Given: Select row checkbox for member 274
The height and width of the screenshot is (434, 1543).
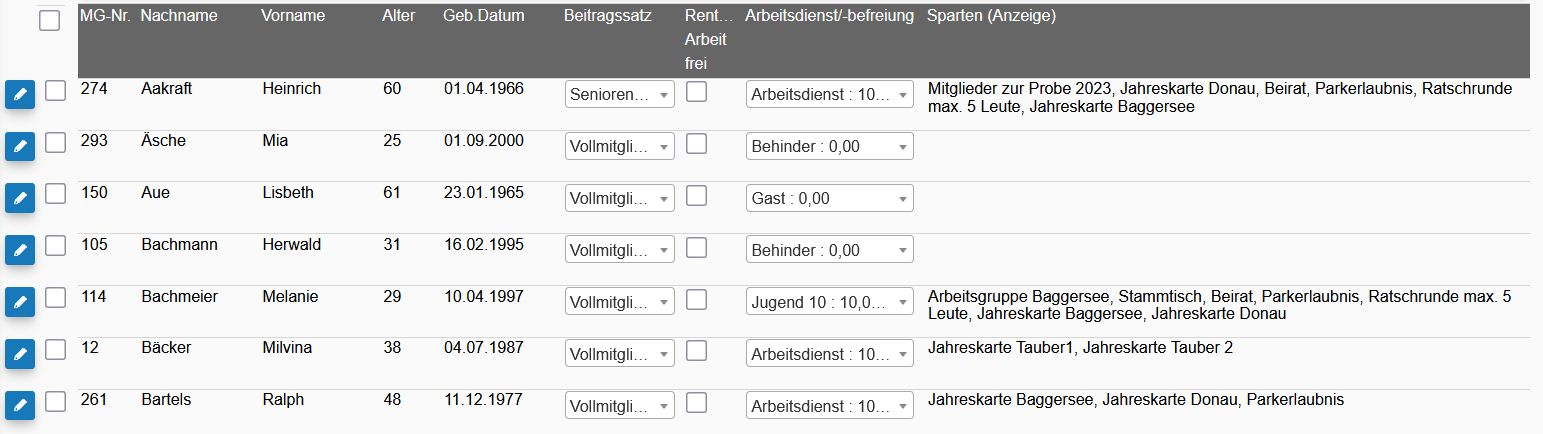Looking at the screenshot, I should coord(56,90).
